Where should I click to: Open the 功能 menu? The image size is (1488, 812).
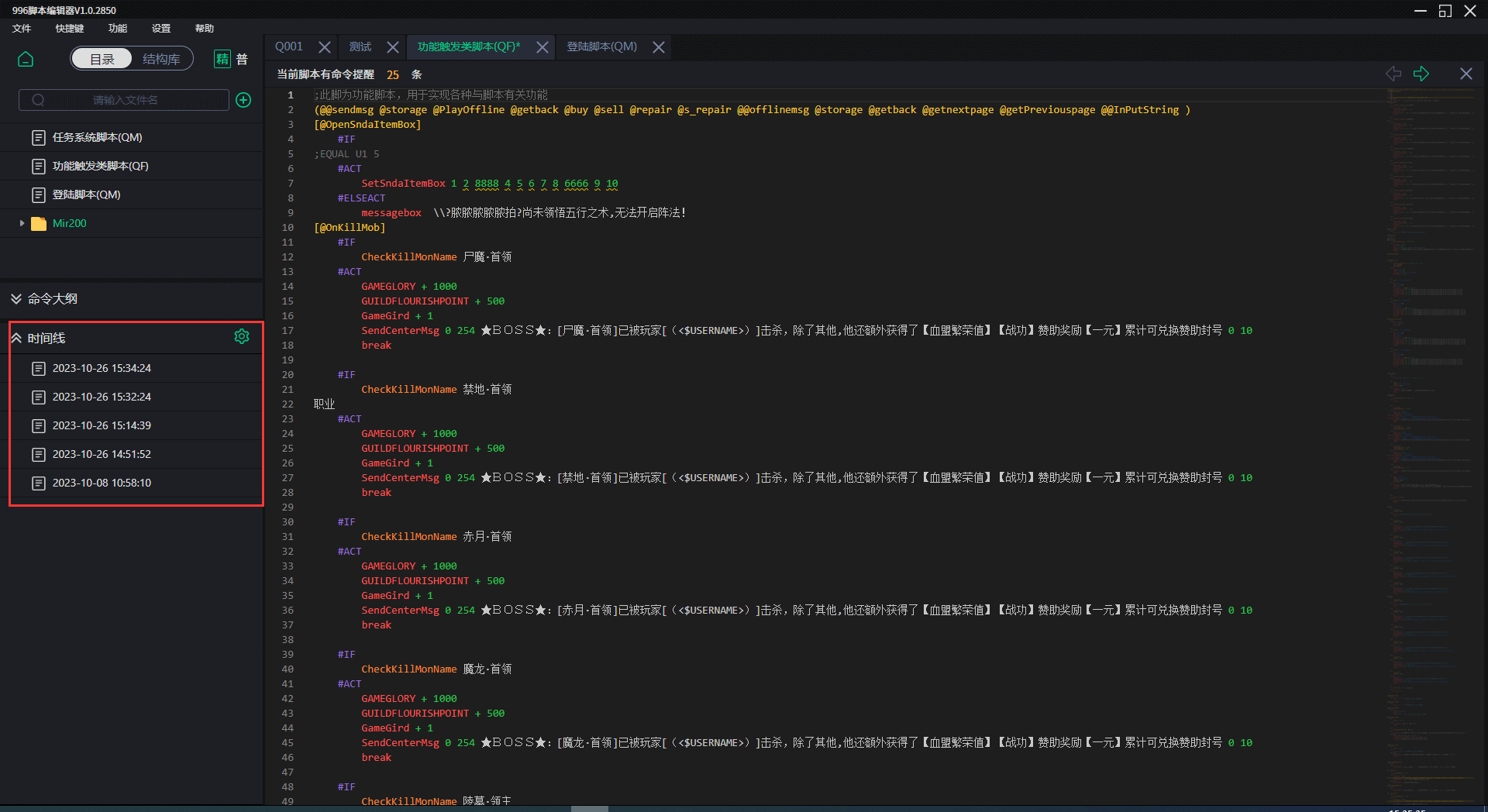pos(118,29)
